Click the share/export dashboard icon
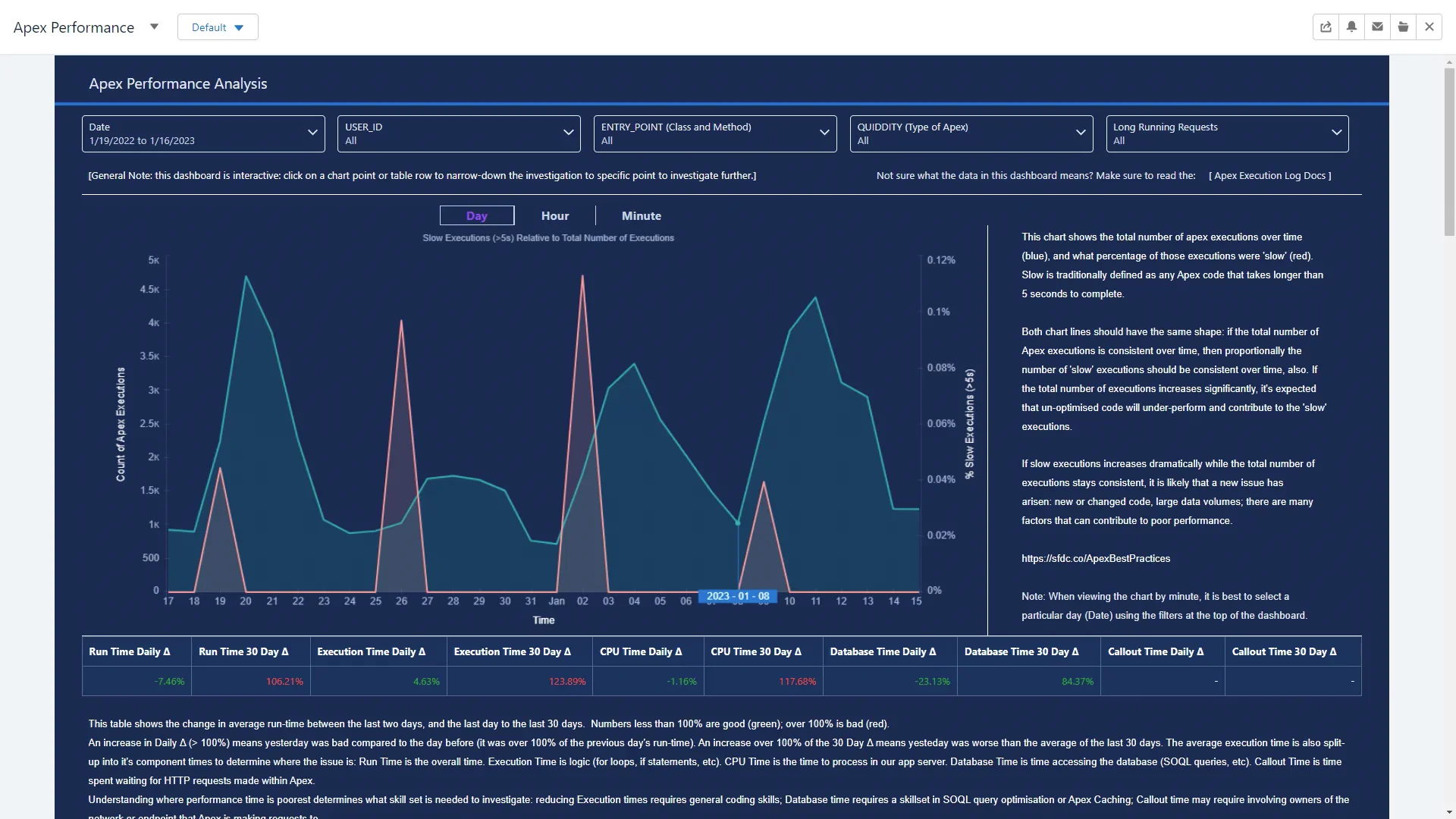This screenshot has height=819, width=1456. 1326,27
